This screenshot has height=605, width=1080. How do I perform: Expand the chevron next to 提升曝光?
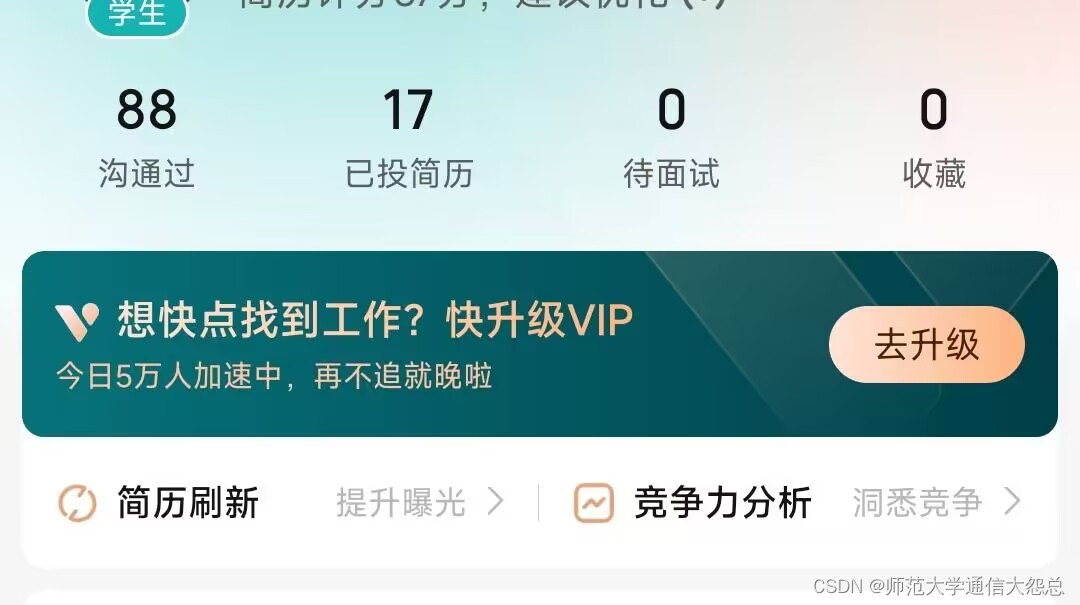pyautogui.click(x=496, y=502)
